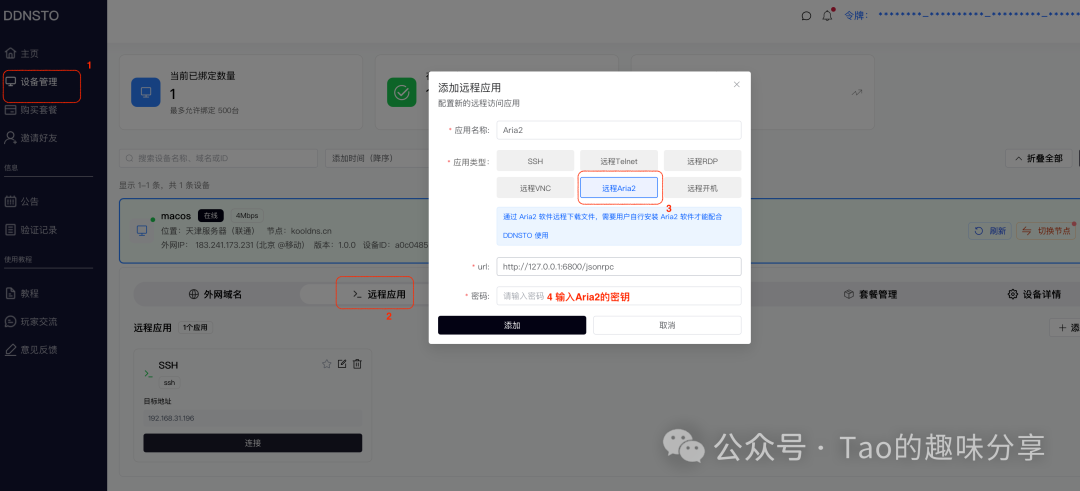
Task: Focus the 密码 password field
Action: coord(619,295)
